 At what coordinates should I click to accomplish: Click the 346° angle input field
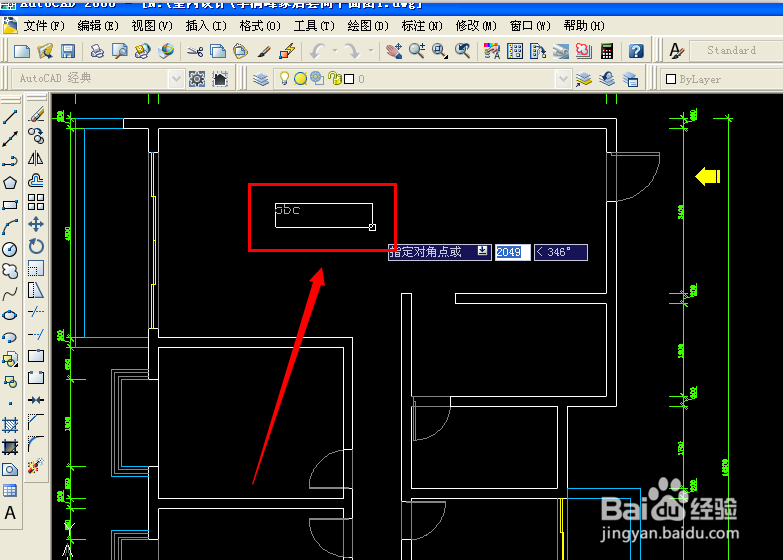[561, 252]
